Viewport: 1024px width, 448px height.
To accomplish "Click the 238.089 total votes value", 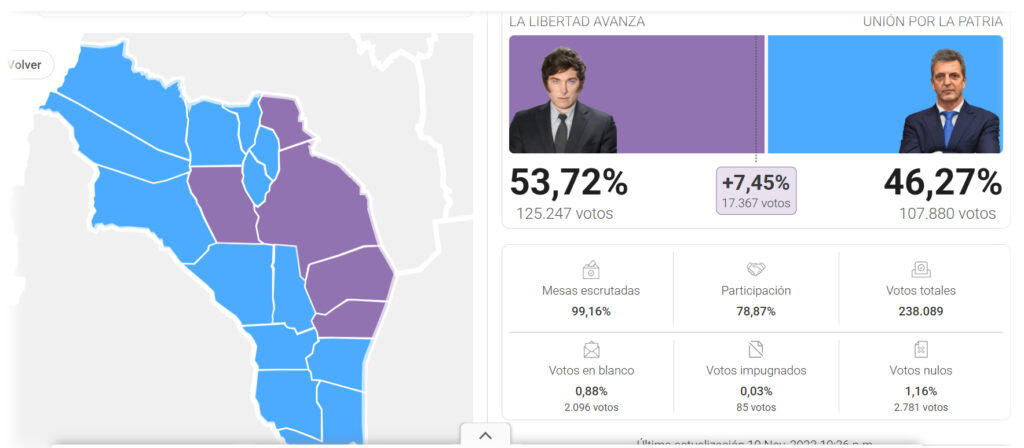I will (x=920, y=311).
